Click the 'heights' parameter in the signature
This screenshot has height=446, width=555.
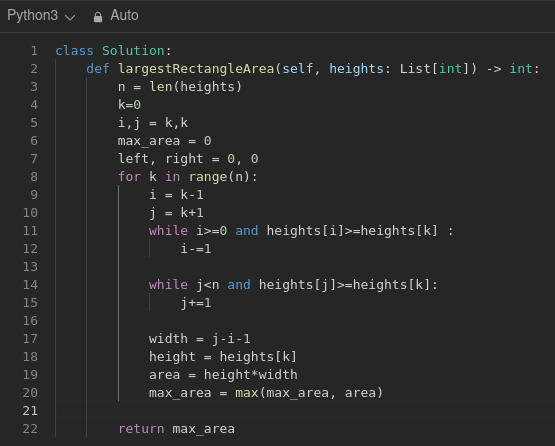(x=356, y=69)
